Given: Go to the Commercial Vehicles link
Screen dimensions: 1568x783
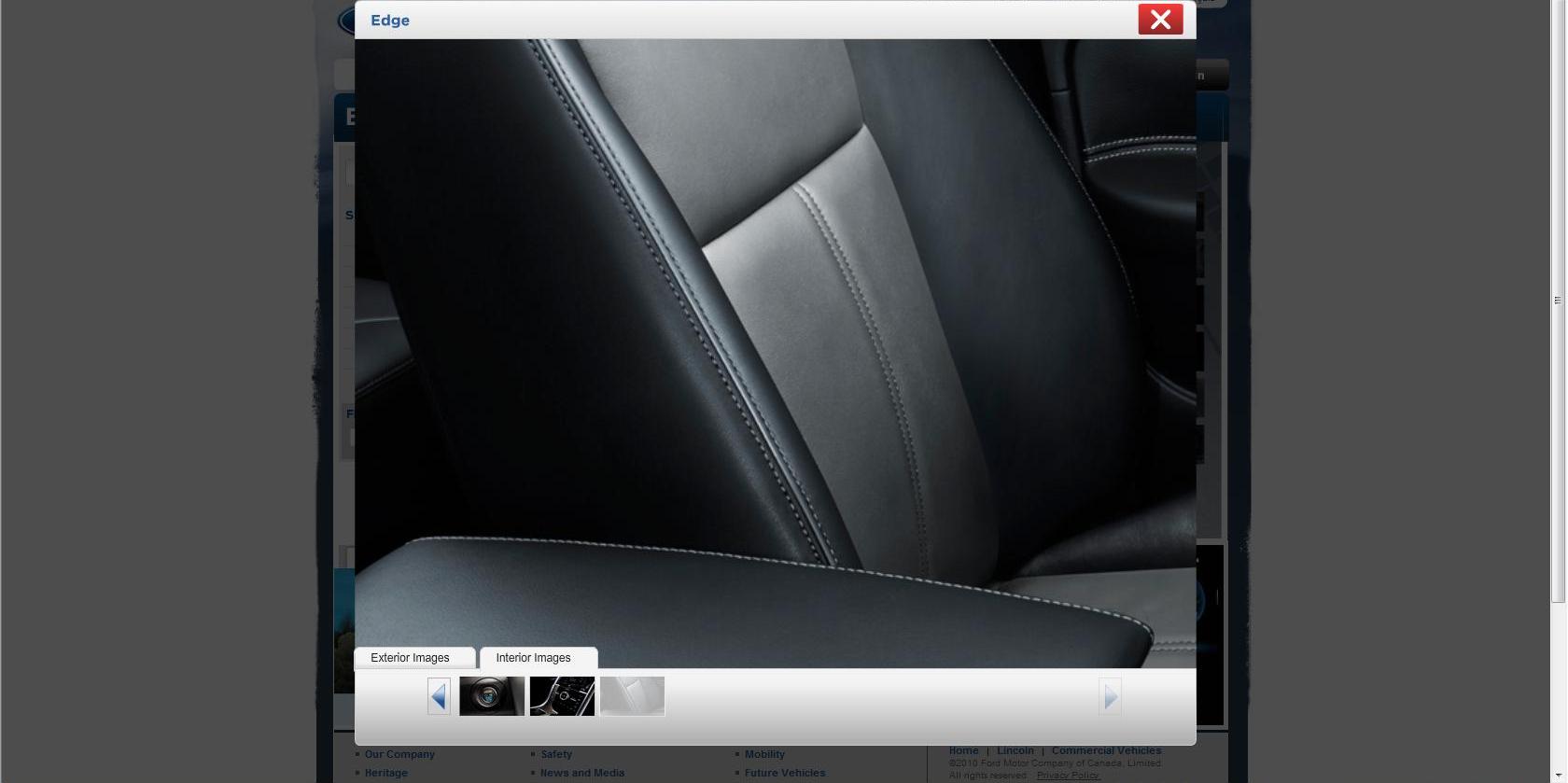Looking at the screenshot, I should (x=1107, y=750).
